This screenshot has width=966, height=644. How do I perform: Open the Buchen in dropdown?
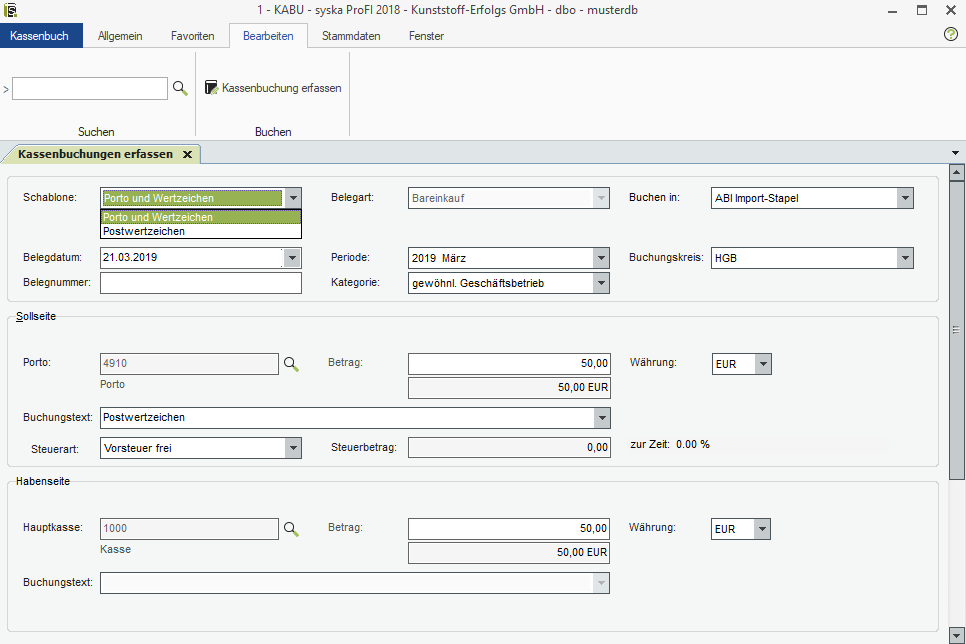coord(905,198)
